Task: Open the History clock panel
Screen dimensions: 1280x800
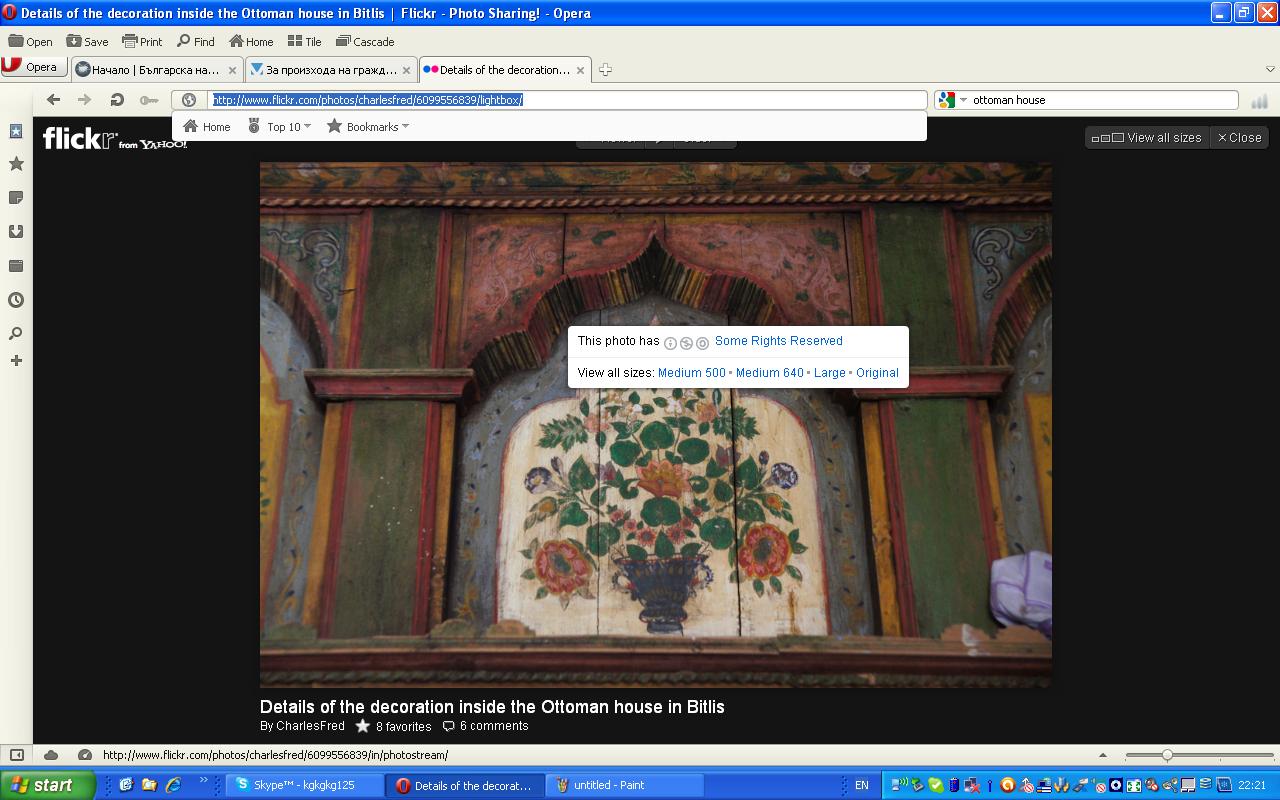Action: (x=16, y=300)
